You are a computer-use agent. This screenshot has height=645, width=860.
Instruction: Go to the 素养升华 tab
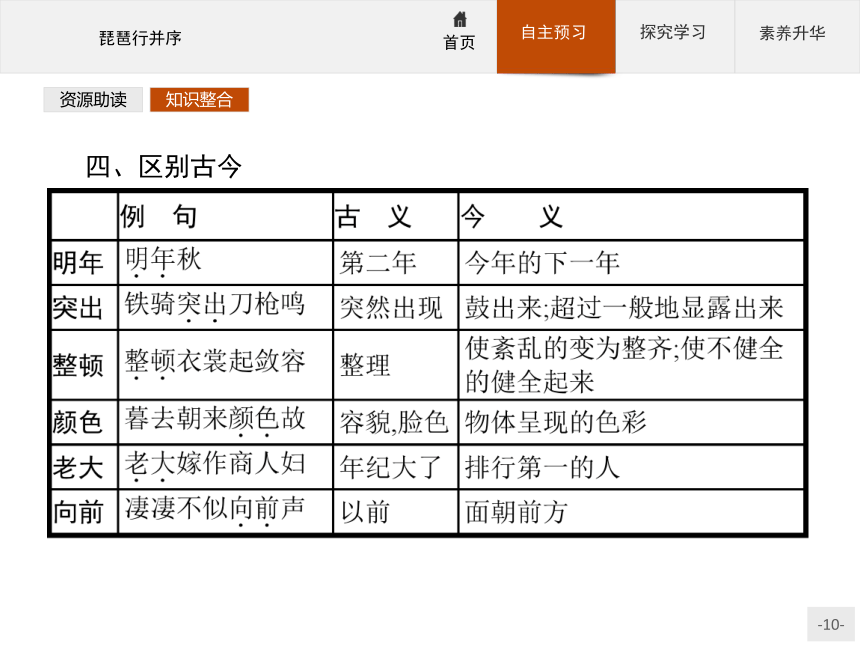pos(796,36)
